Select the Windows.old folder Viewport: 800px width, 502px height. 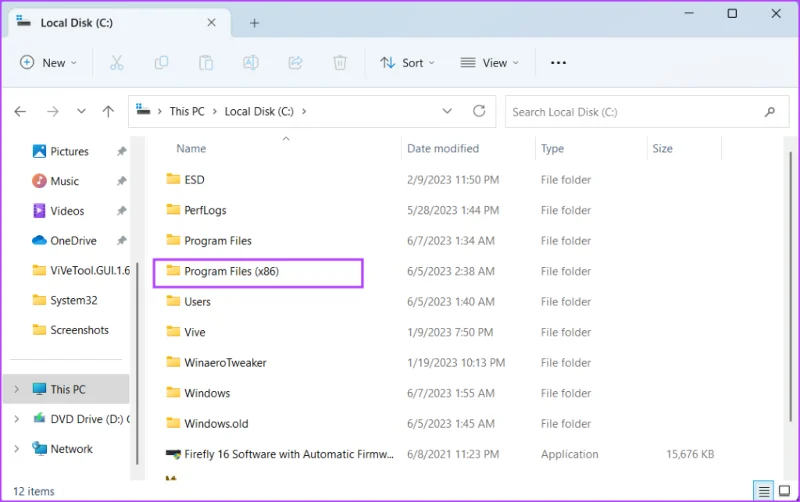coord(207,423)
